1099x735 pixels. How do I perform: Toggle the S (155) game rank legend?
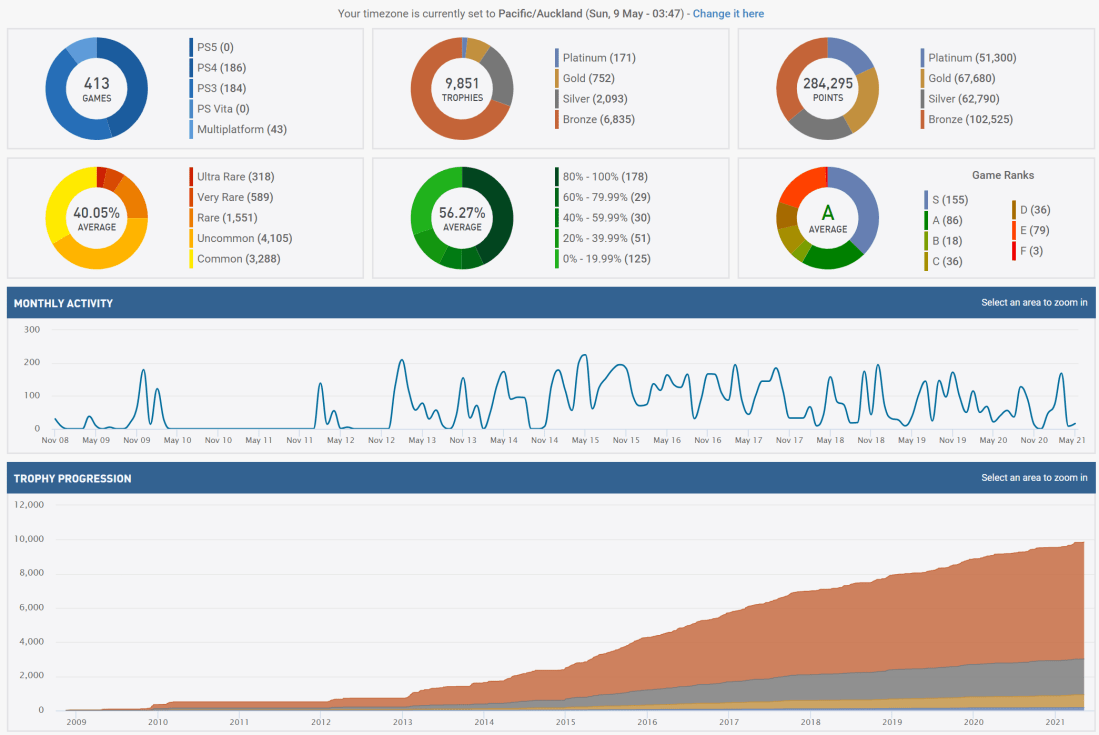point(948,200)
